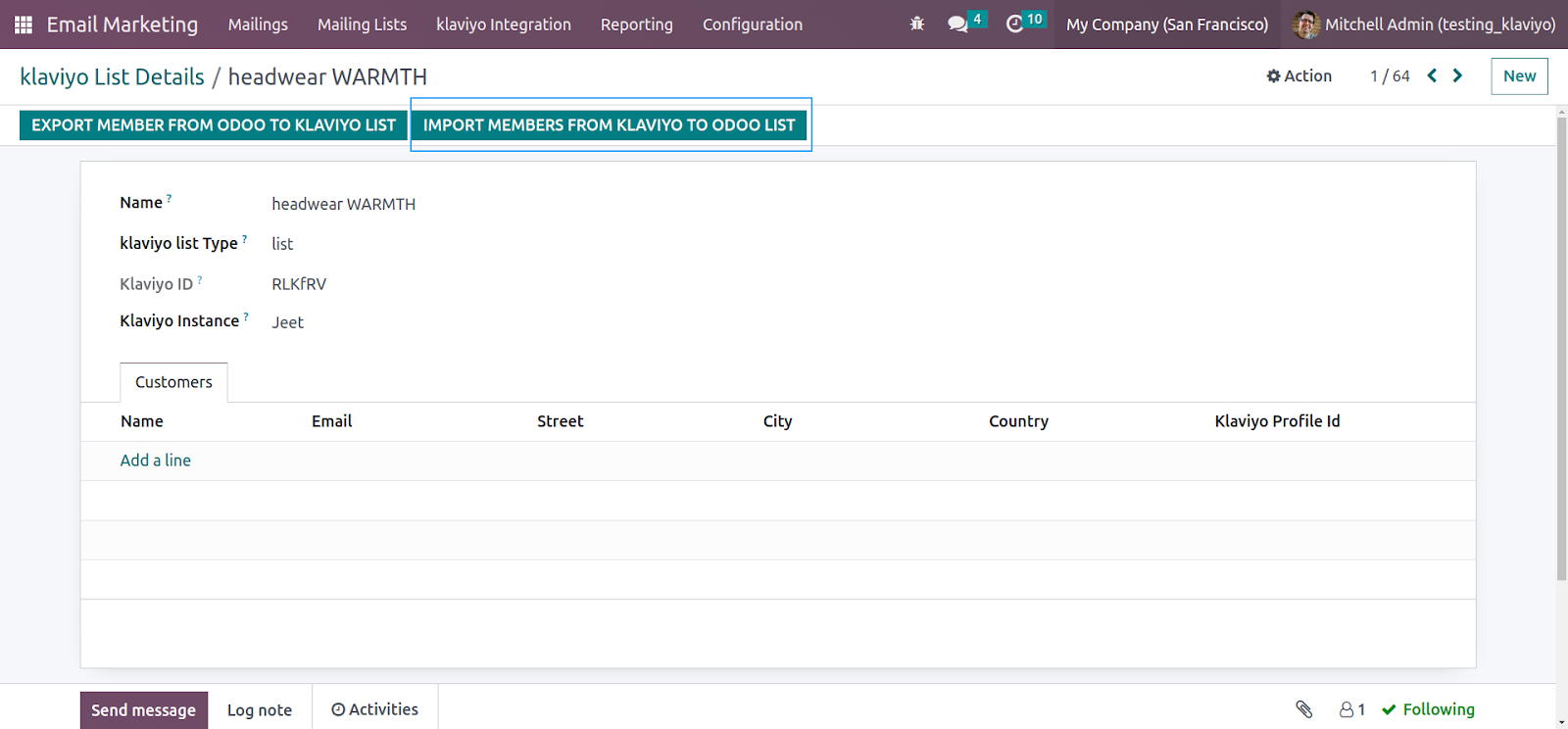
Task: Go back to klaviyo List Details breadcrumb
Action: 113,76
